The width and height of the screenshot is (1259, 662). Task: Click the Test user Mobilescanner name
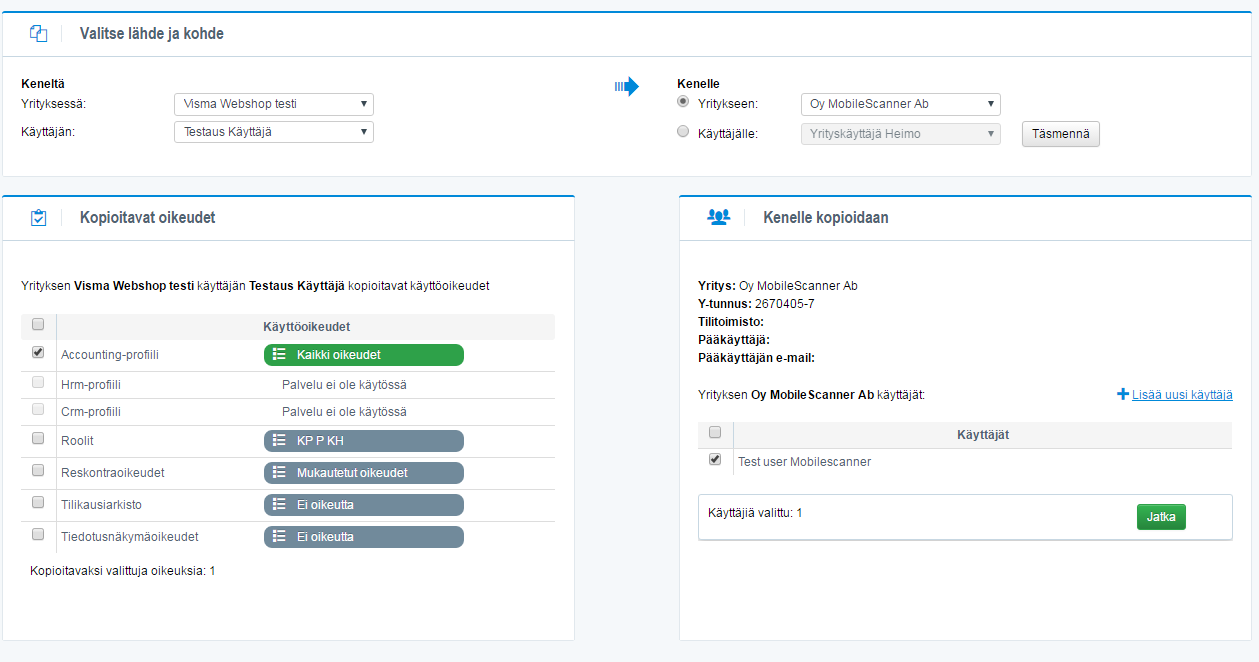coord(804,462)
